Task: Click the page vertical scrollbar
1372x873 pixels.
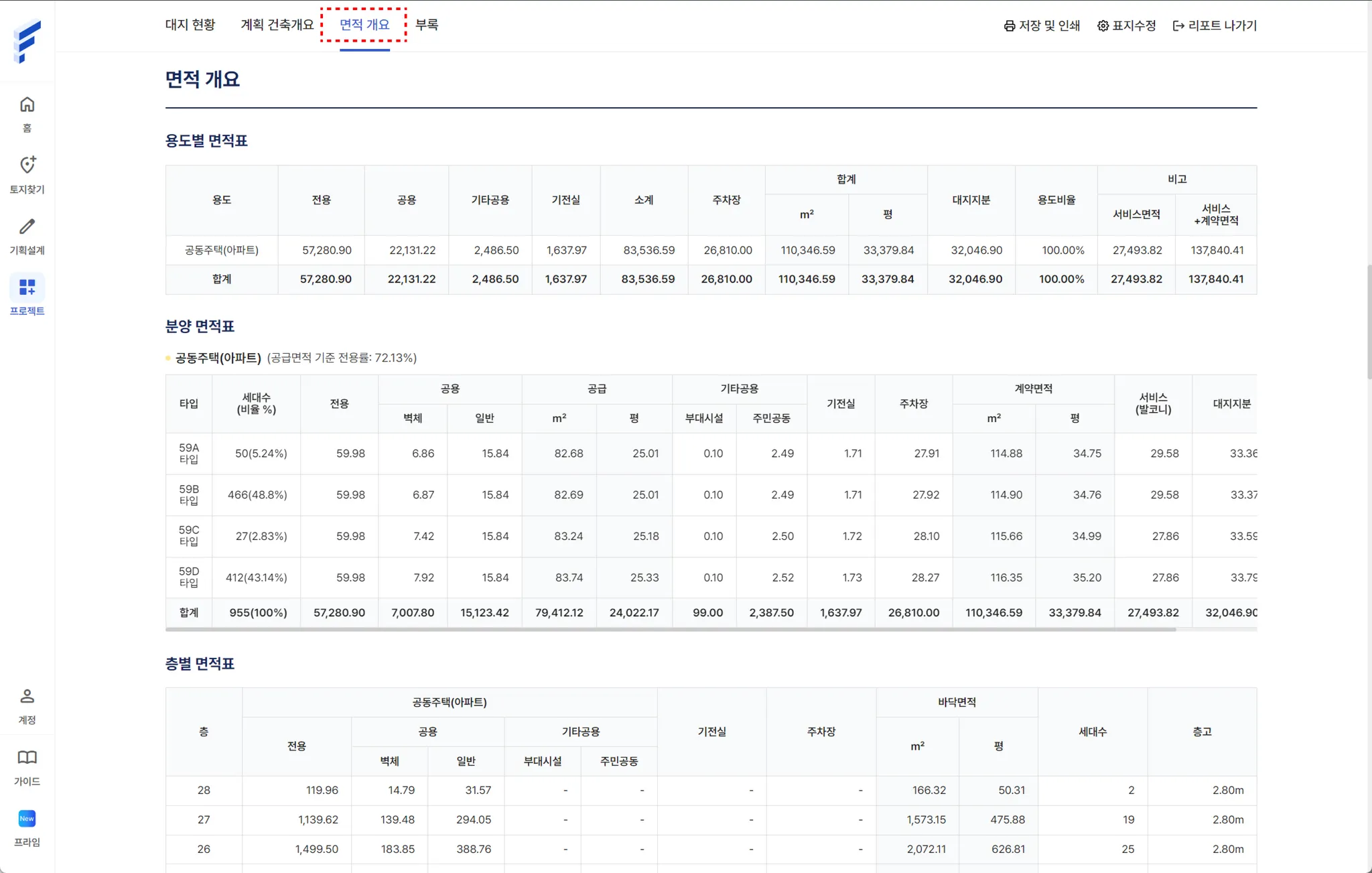Action: point(1369,322)
